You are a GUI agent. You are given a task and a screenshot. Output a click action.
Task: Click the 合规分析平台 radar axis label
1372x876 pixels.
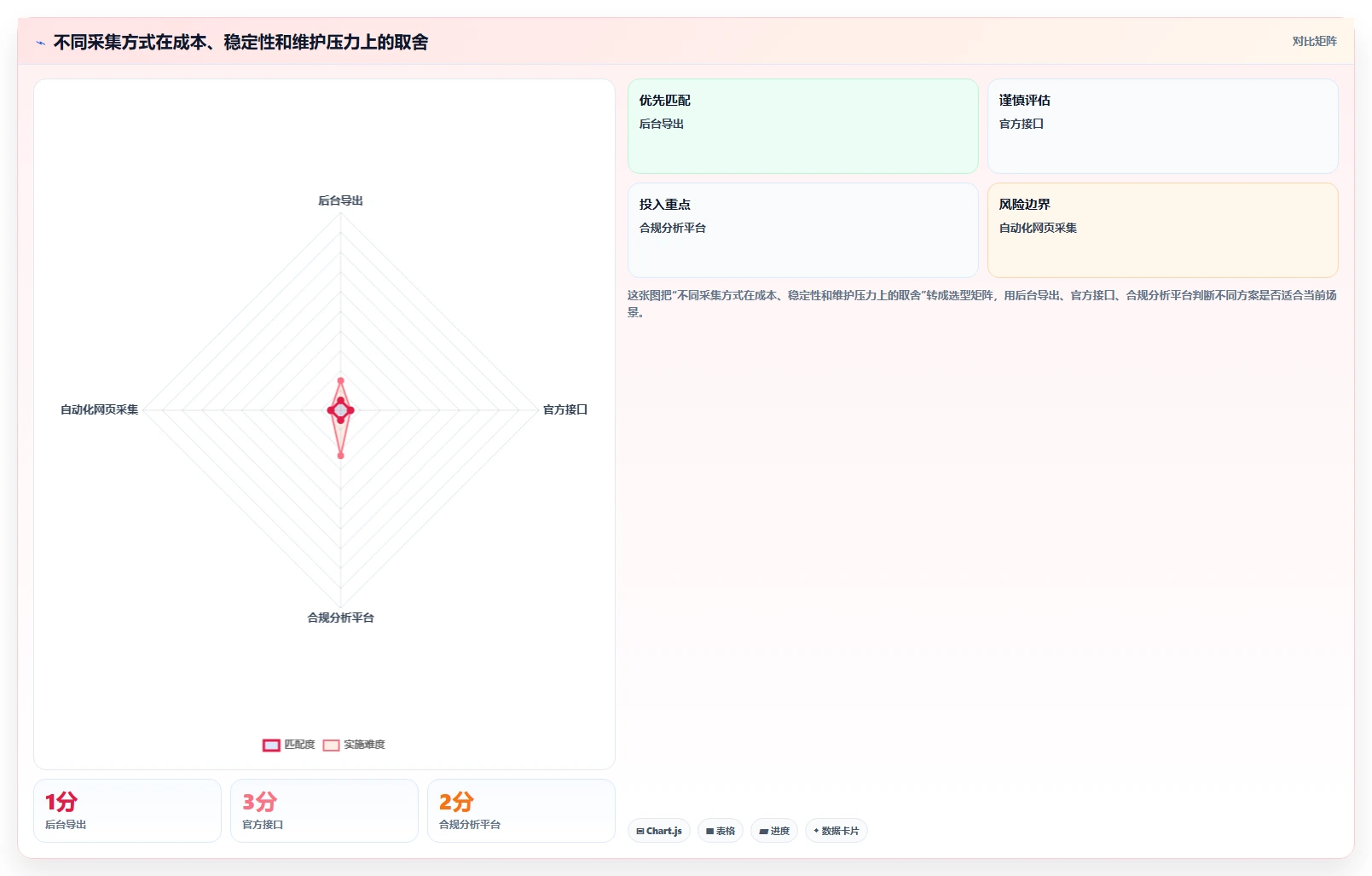tap(340, 618)
